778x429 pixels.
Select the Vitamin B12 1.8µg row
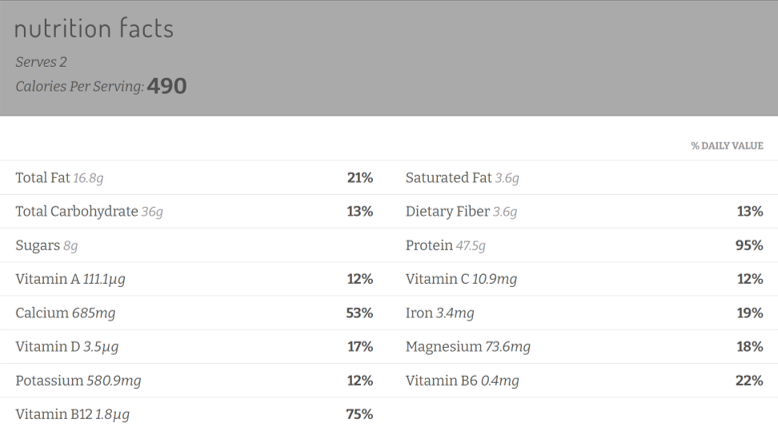[x=194, y=414]
